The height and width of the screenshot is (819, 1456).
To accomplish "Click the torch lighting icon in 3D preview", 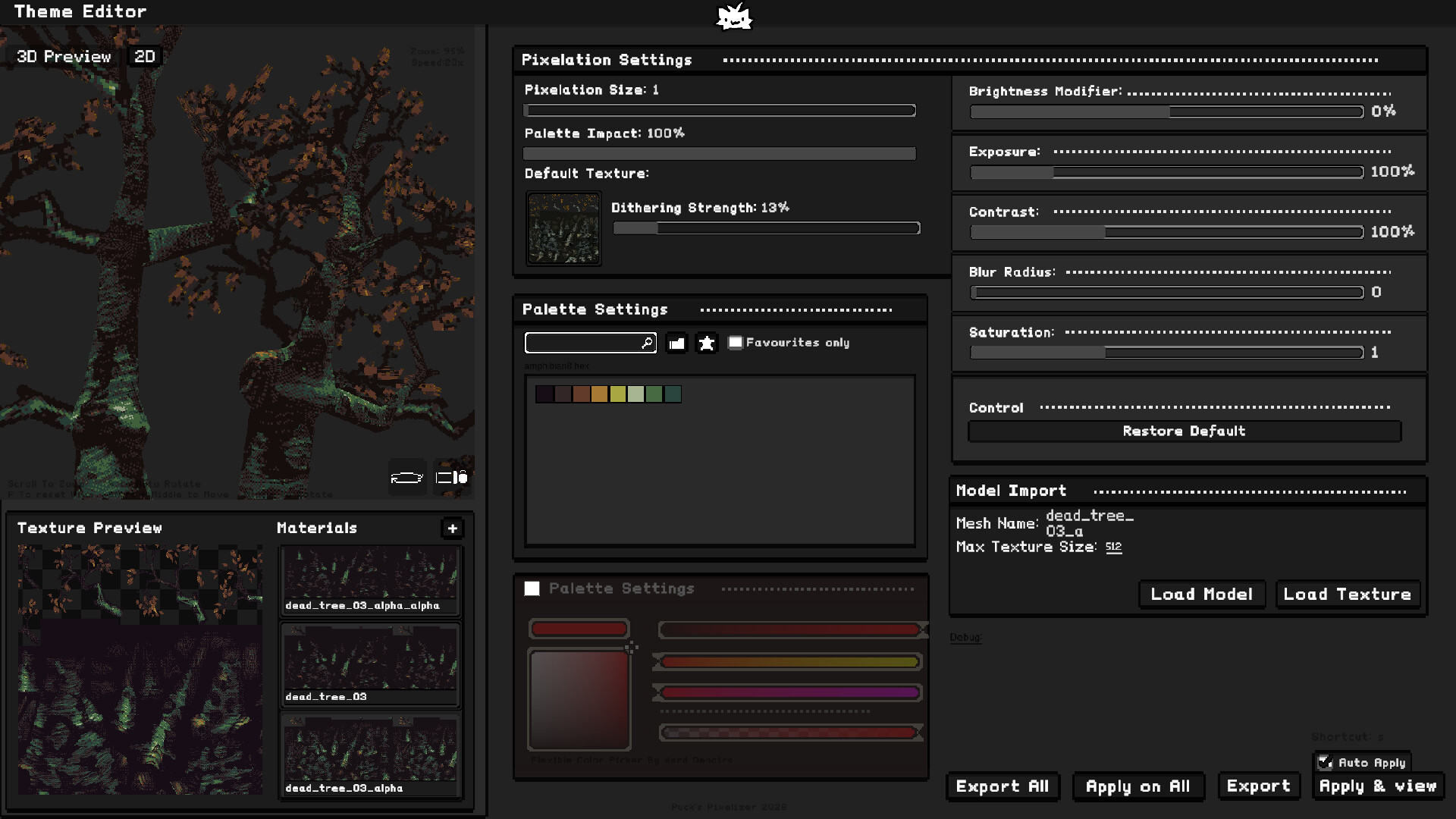I will (452, 478).
